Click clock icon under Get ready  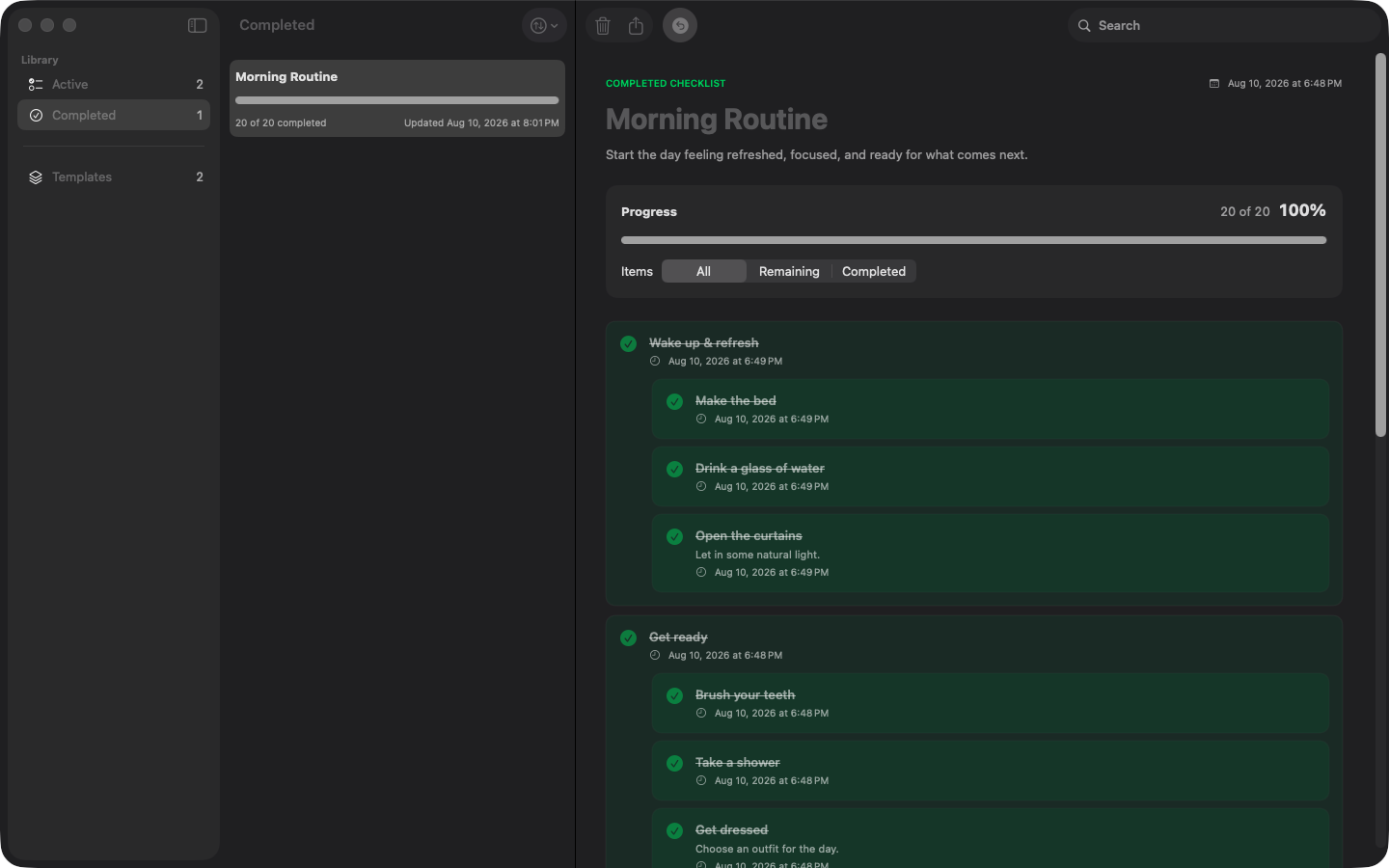(x=655, y=656)
